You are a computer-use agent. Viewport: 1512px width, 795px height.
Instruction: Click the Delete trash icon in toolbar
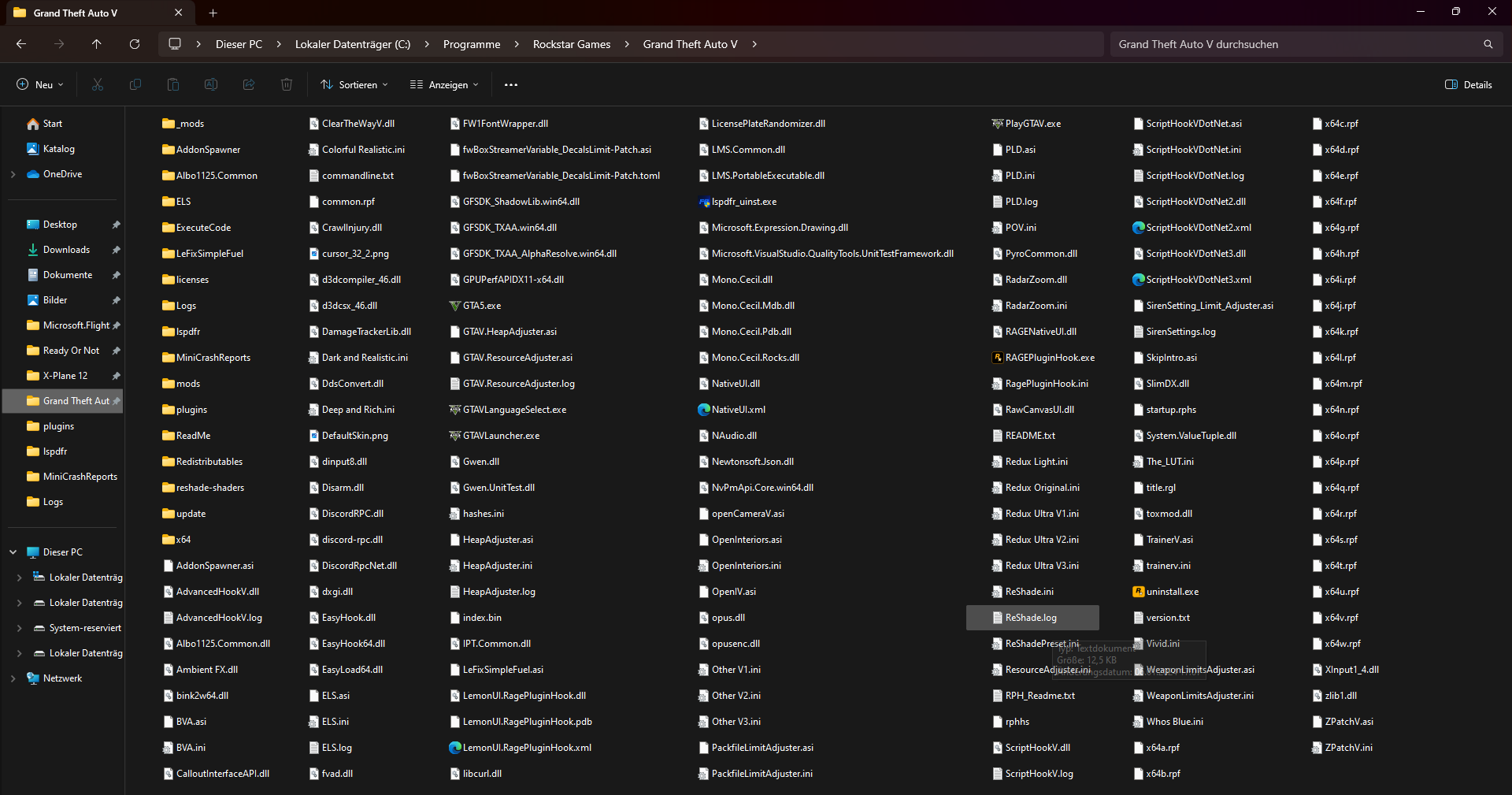pyautogui.click(x=287, y=84)
